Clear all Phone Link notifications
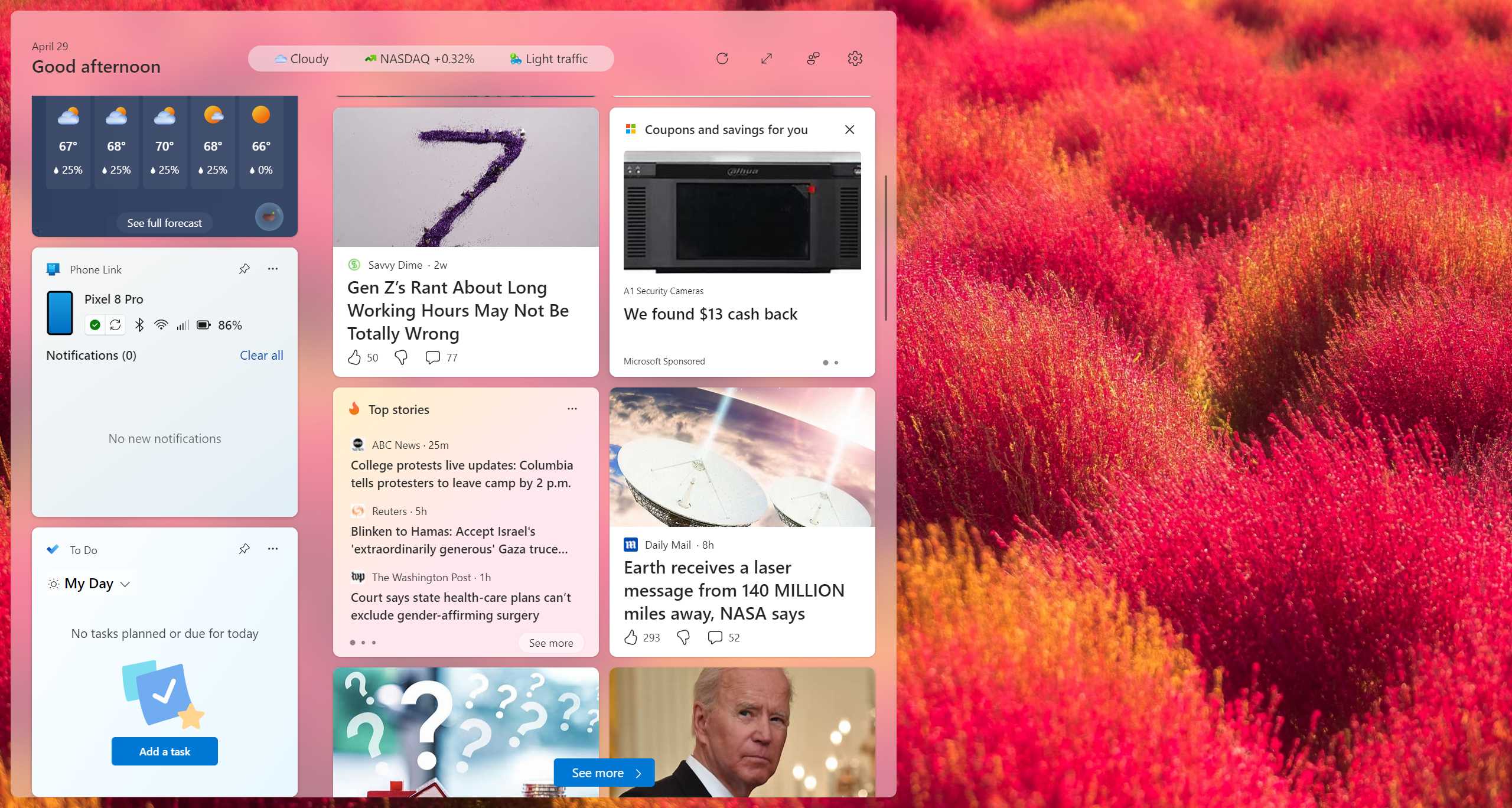This screenshot has width=1512, height=808. point(261,355)
